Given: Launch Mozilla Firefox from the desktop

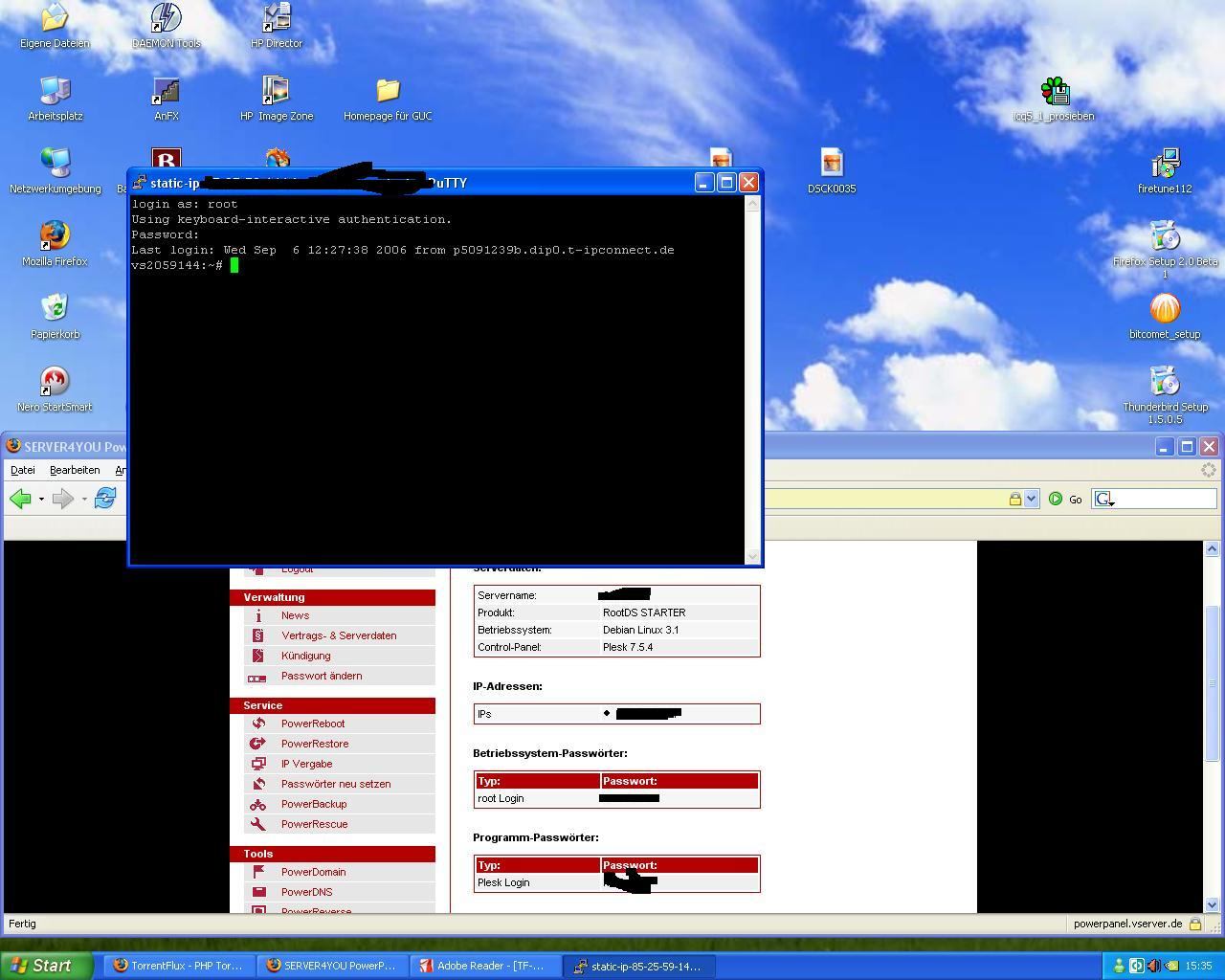Looking at the screenshot, I should click(x=55, y=244).
